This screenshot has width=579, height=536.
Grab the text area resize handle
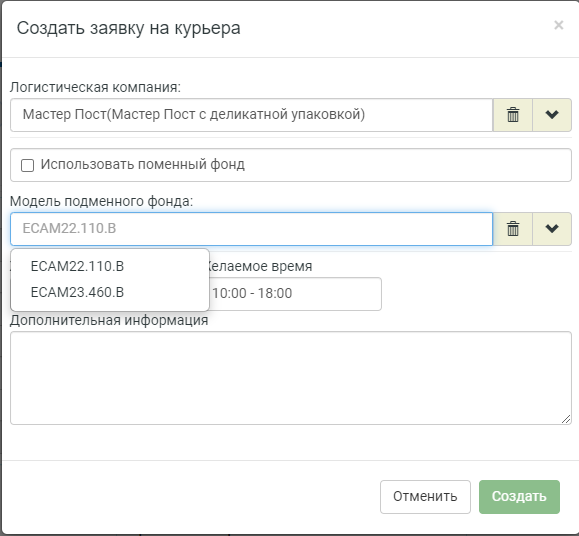point(566,419)
